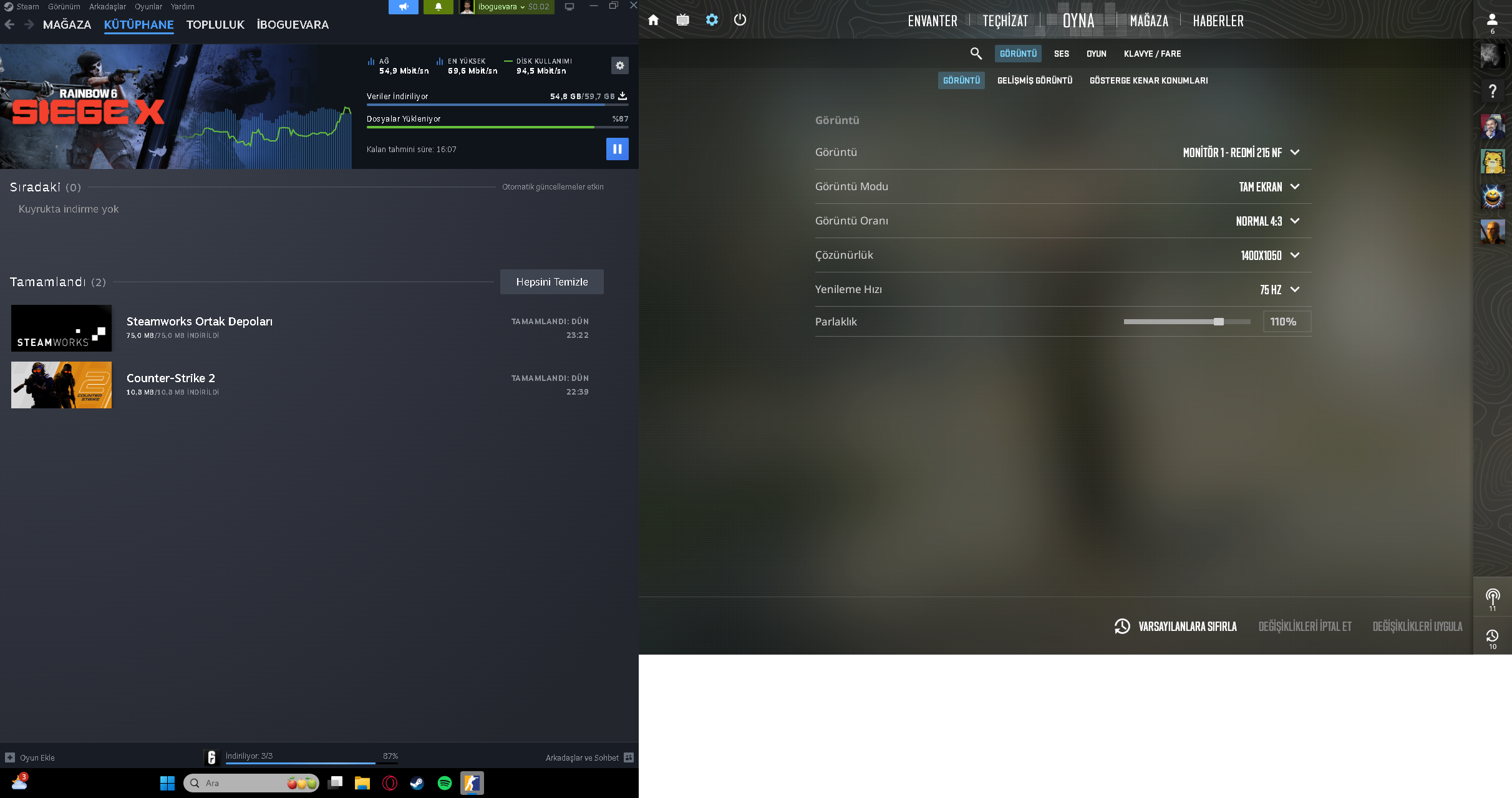Open the GÖSTERGE KENAR KONUMLARI sub-tab

[1149, 80]
